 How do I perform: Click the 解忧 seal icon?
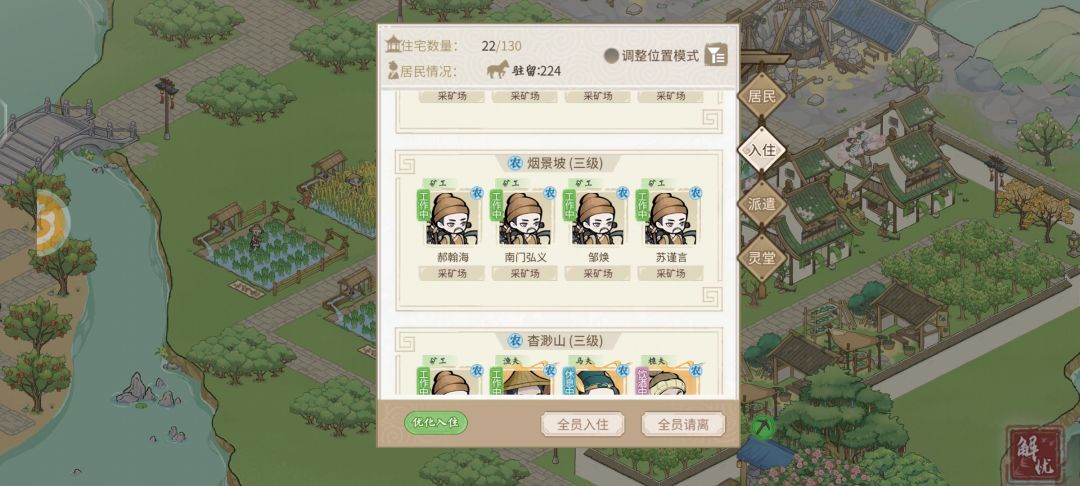[x=1035, y=455]
